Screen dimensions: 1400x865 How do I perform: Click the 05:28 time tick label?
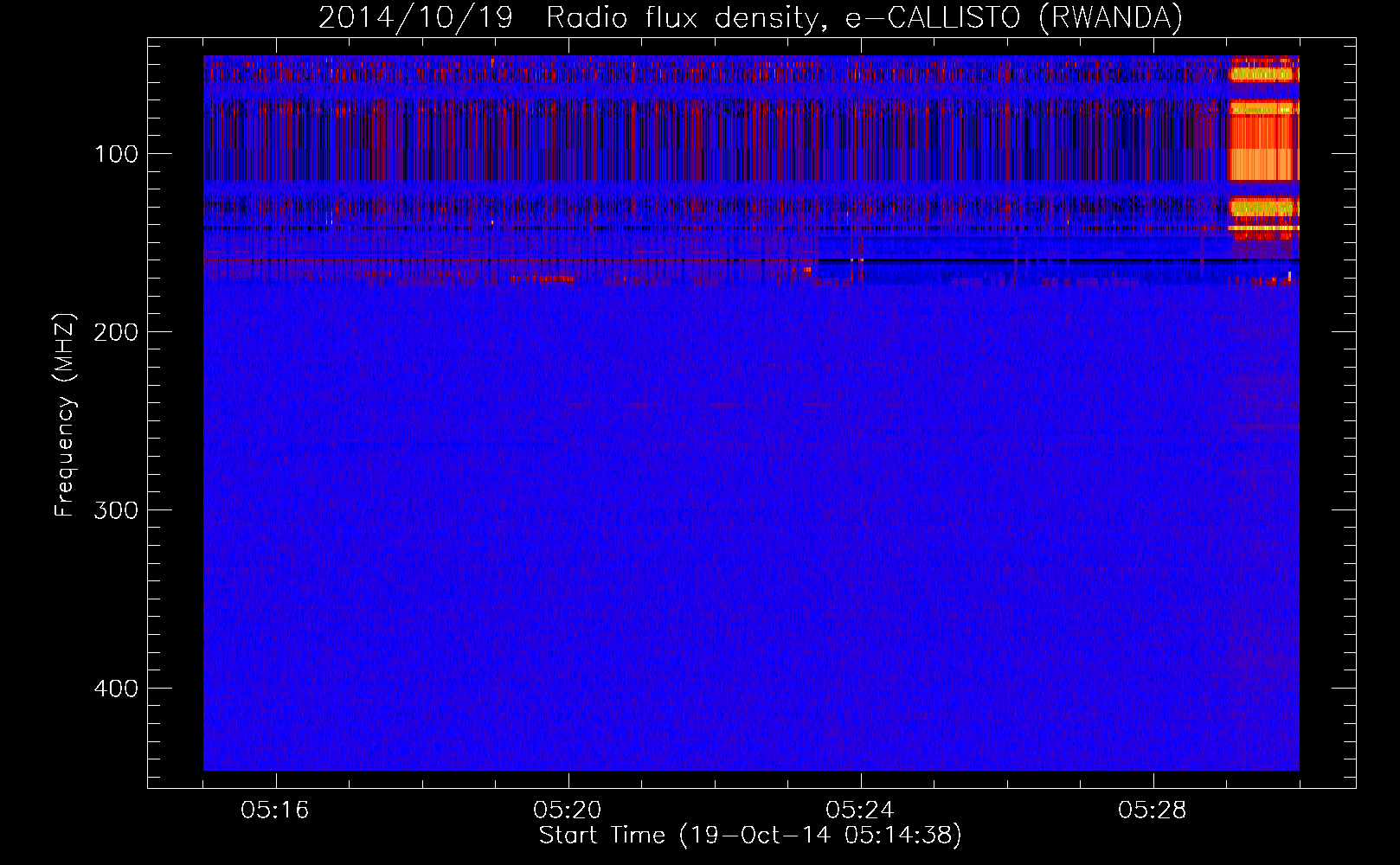click(1153, 811)
